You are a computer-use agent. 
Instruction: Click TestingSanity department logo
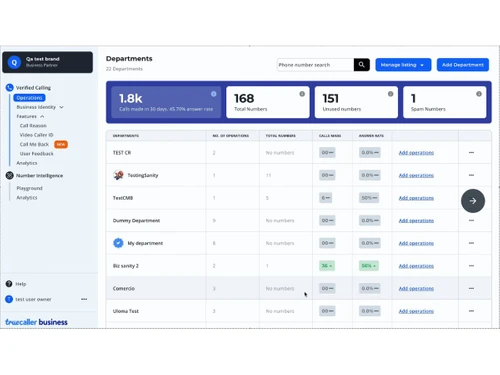[118, 175]
